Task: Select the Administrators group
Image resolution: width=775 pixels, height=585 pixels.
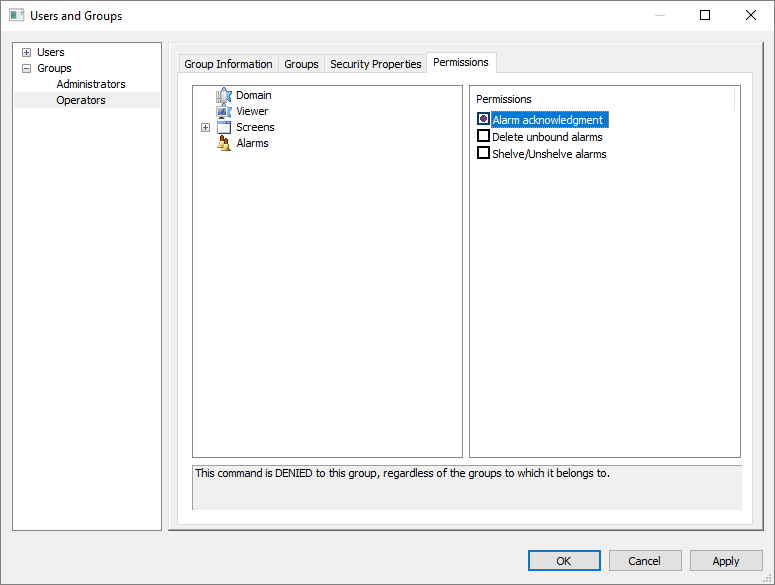Action: tap(91, 85)
